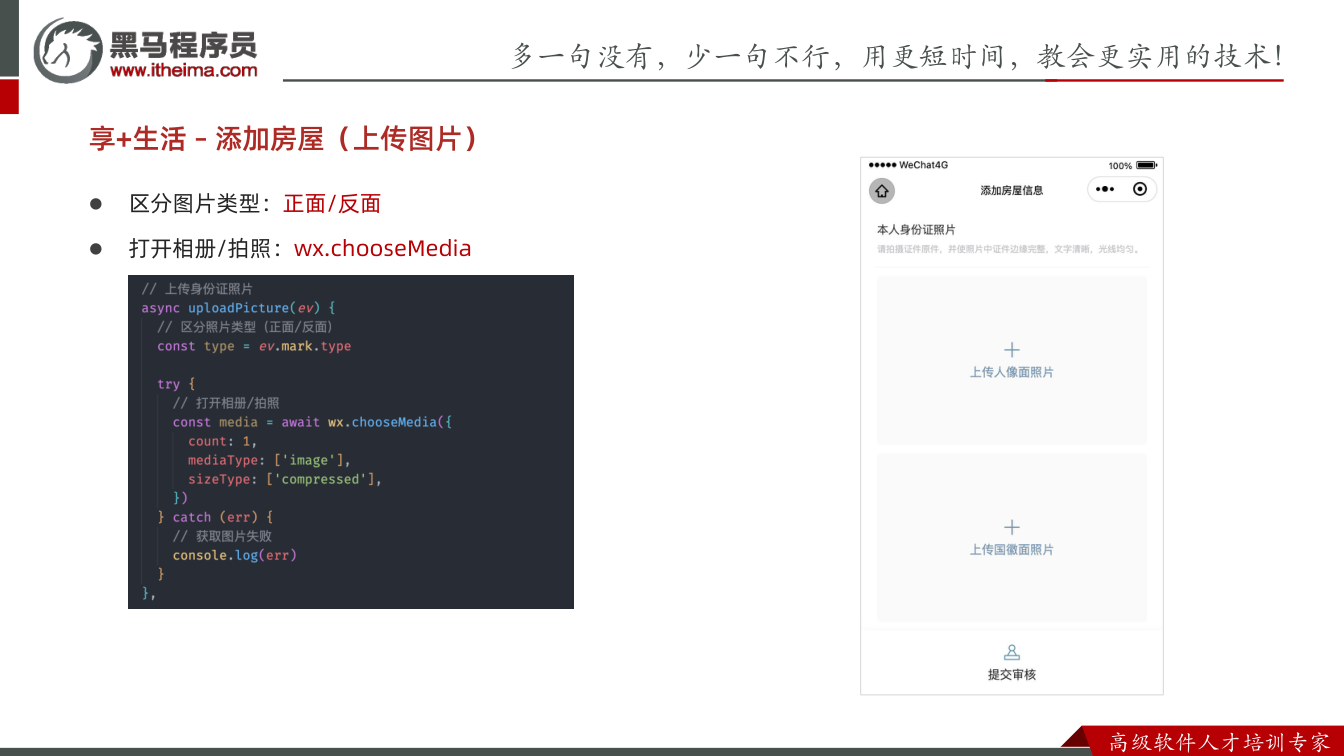Open the www.itheima.com link
The height and width of the screenshot is (756, 1344).
pos(183,70)
